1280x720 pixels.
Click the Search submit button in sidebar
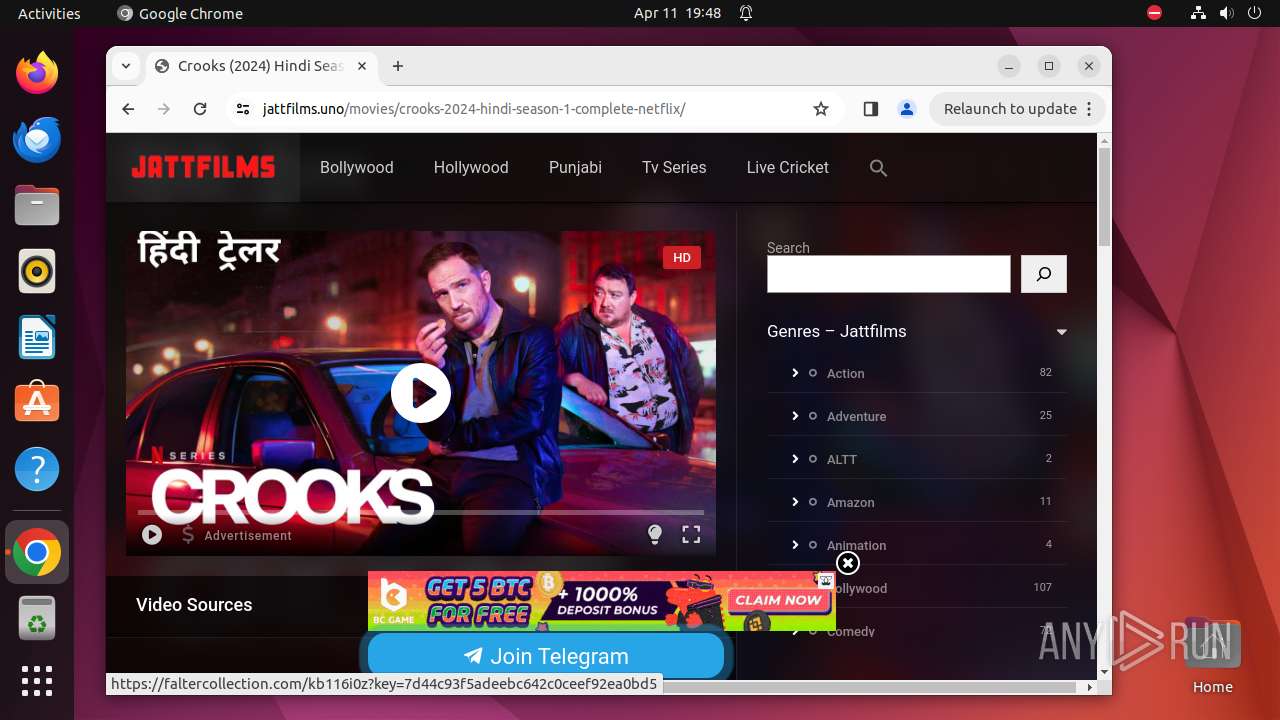point(1044,274)
